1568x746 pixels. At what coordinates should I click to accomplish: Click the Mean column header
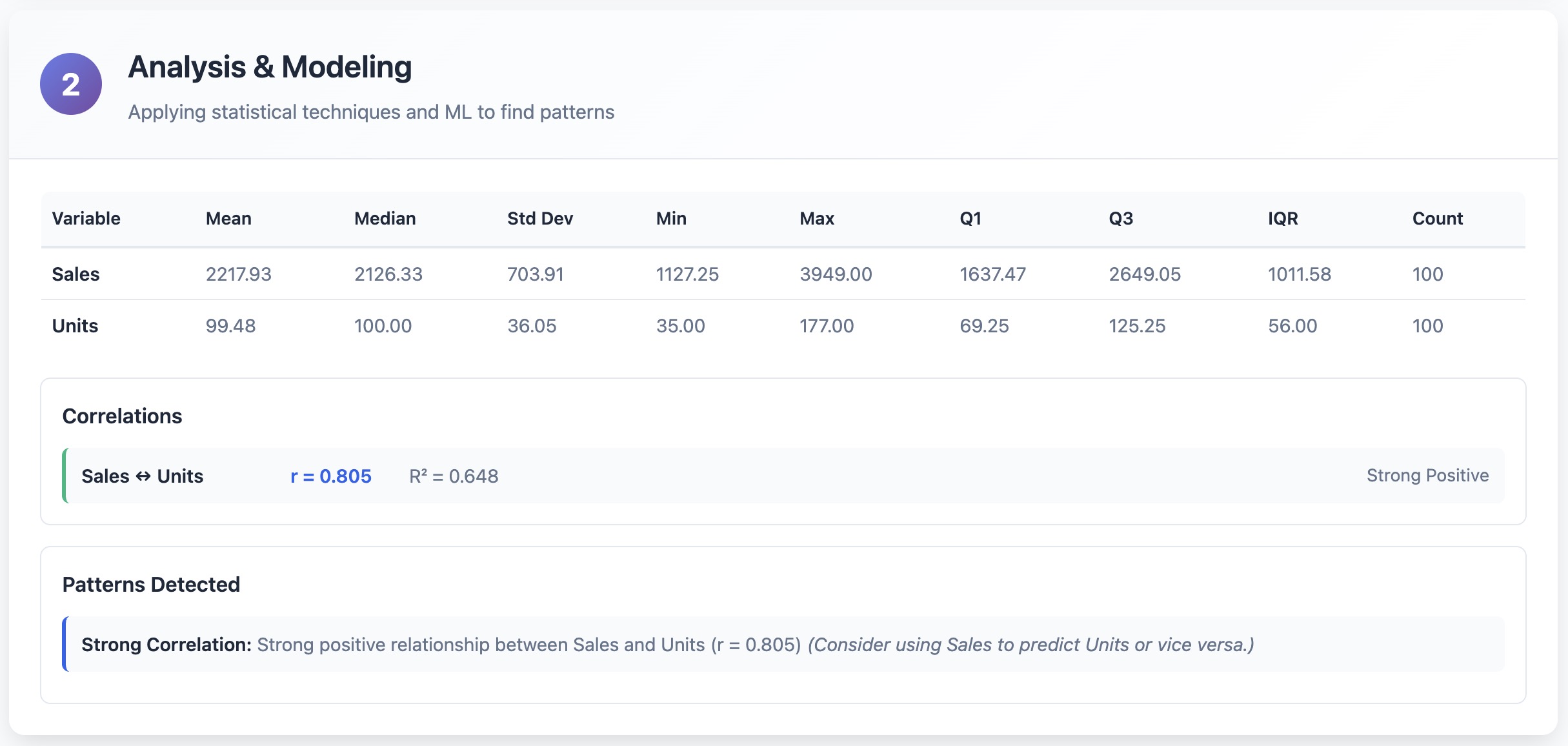coord(228,219)
